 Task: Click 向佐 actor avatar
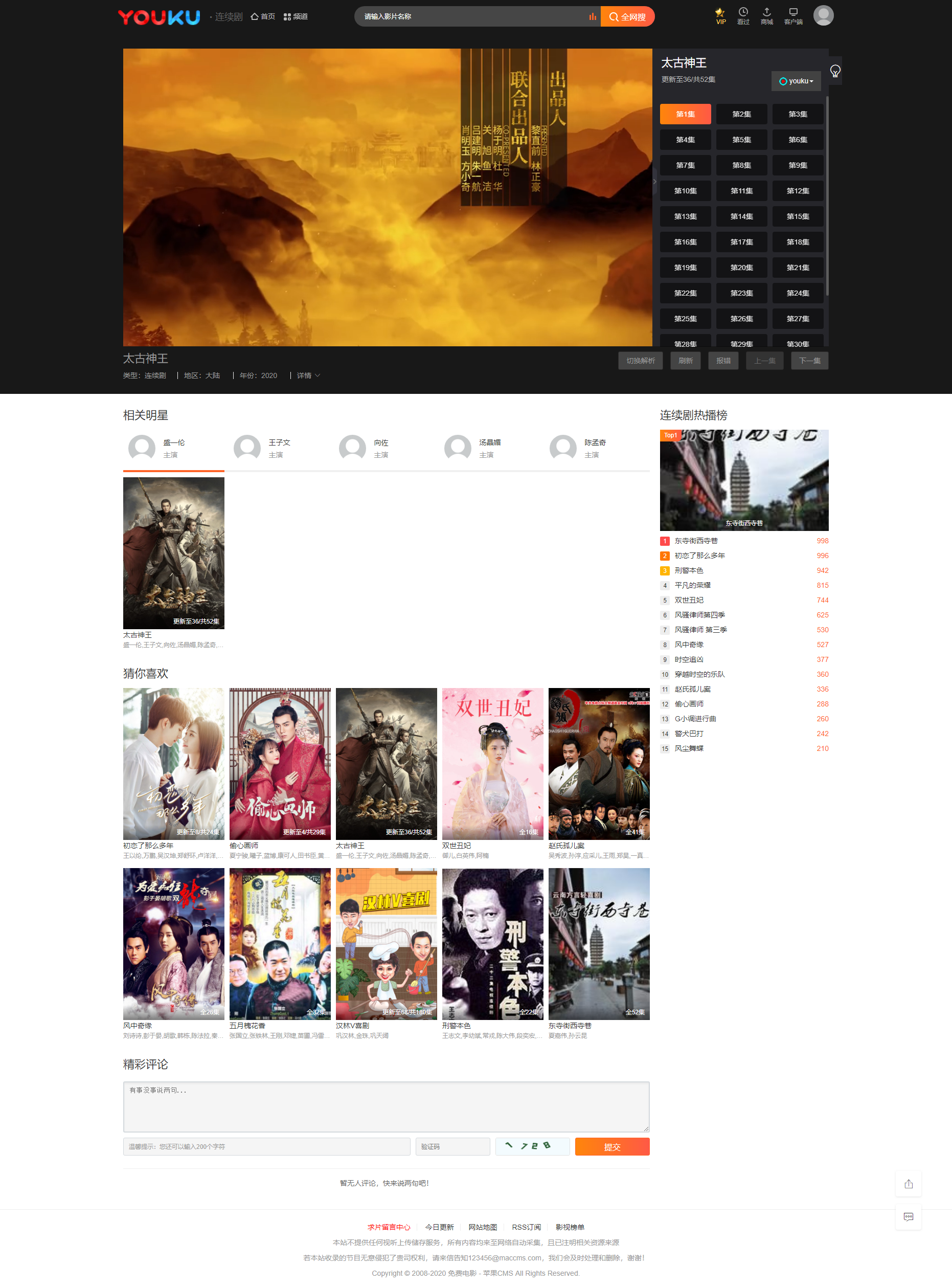353,448
